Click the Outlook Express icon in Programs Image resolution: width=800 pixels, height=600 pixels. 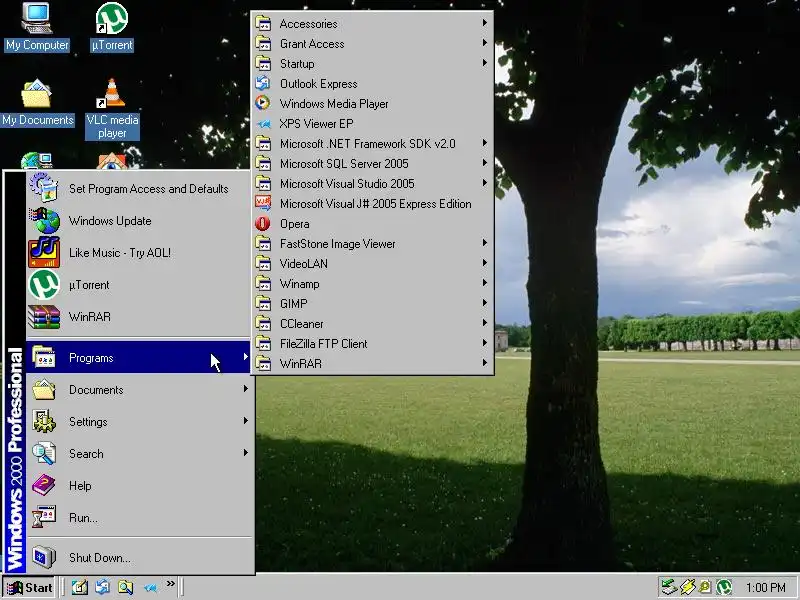tap(263, 83)
